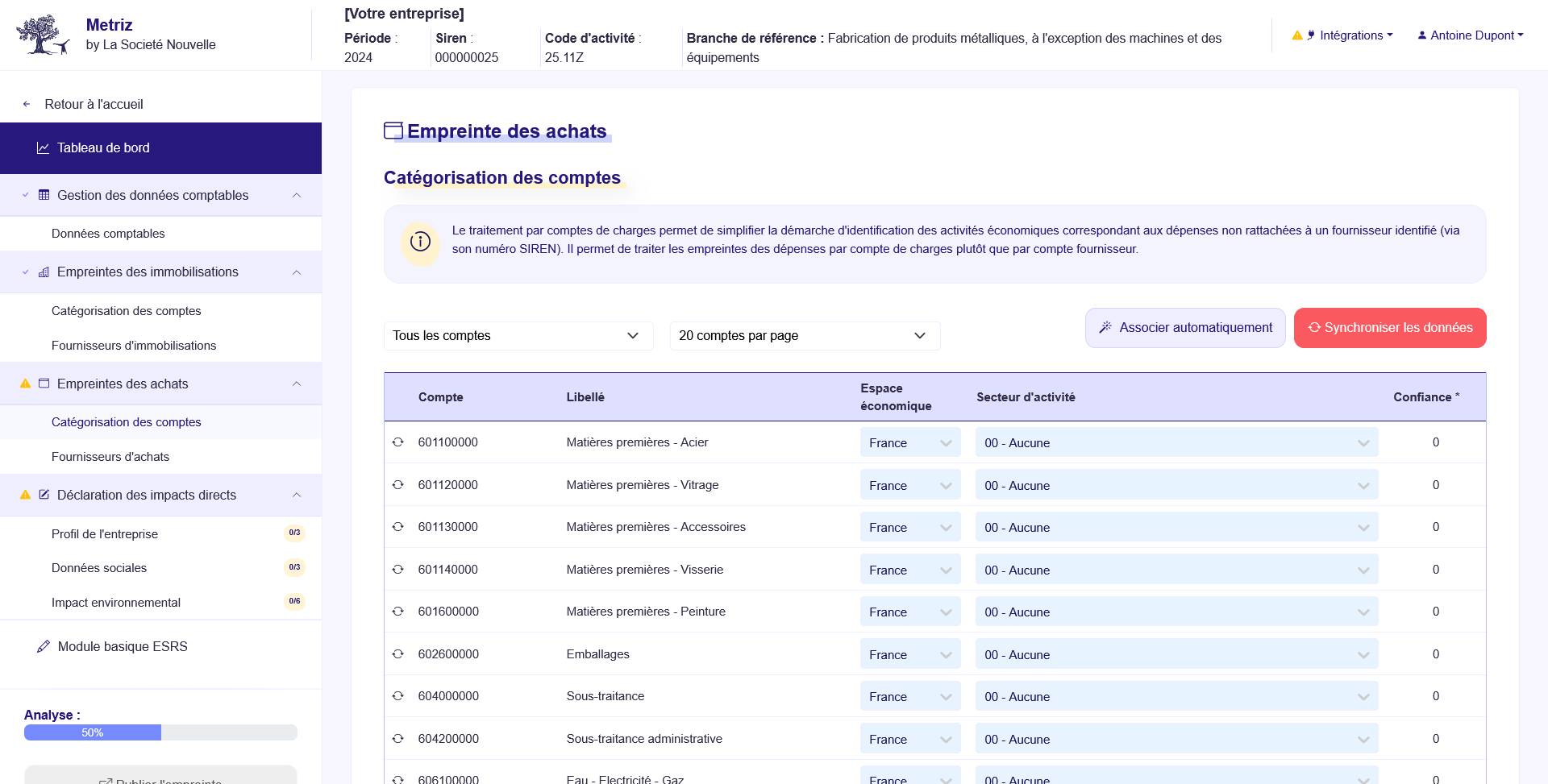Collapse the Empreintes des immobilisations section

pos(297,272)
